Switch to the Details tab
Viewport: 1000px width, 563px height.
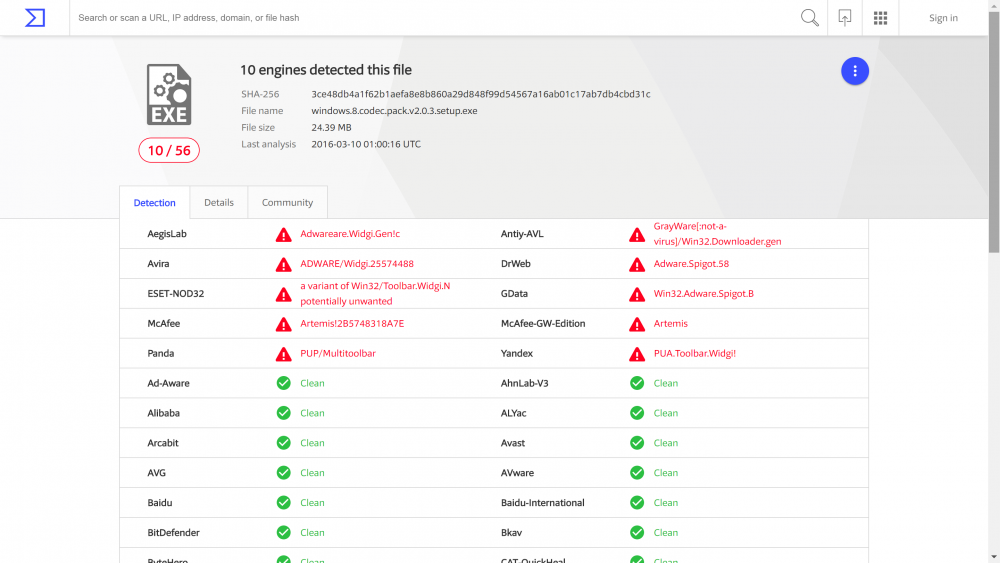point(219,203)
